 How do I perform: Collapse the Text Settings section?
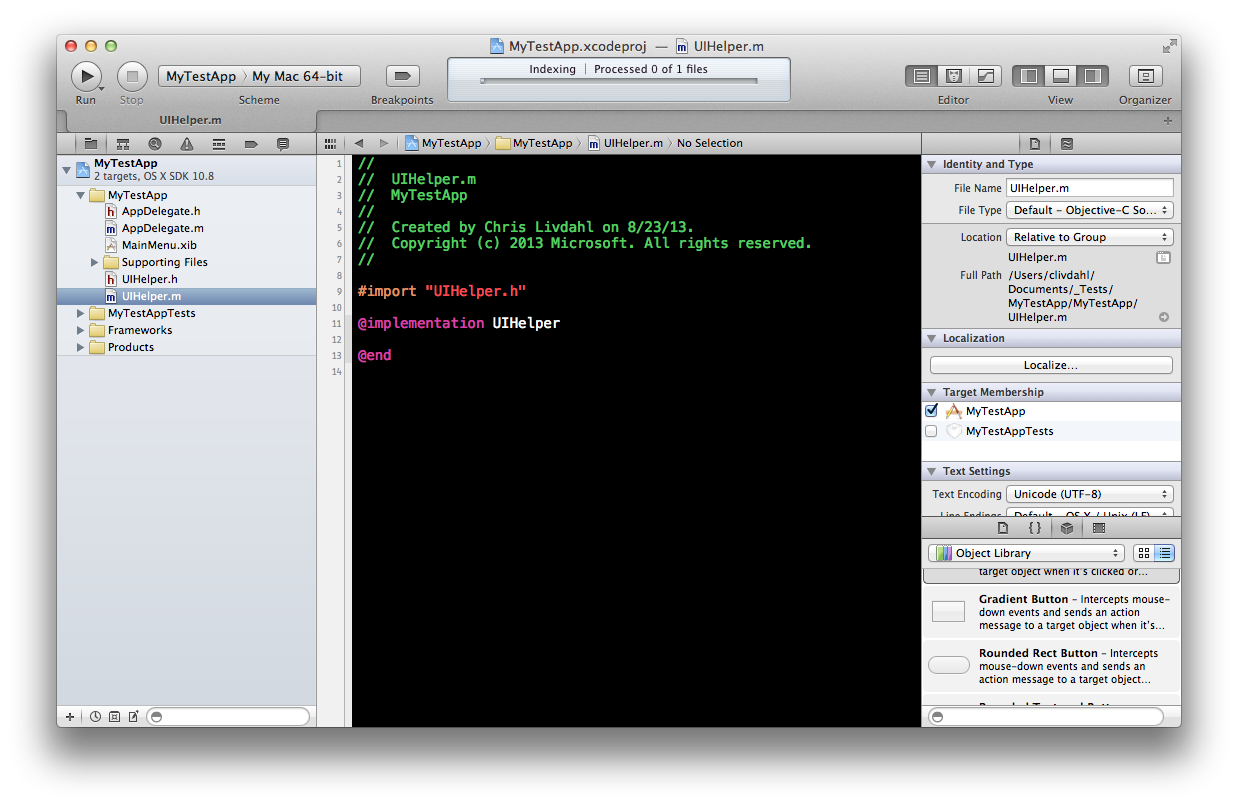click(x=932, y=471)
